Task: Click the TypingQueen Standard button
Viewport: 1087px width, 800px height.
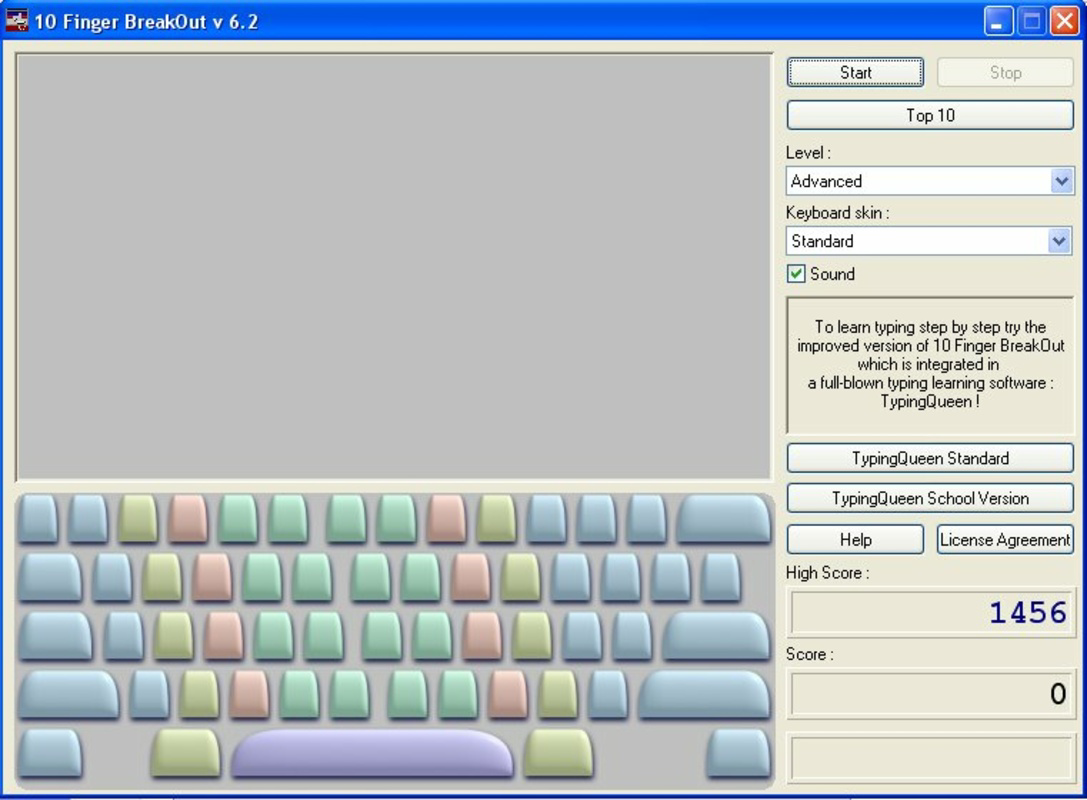Action: [930, 458]
